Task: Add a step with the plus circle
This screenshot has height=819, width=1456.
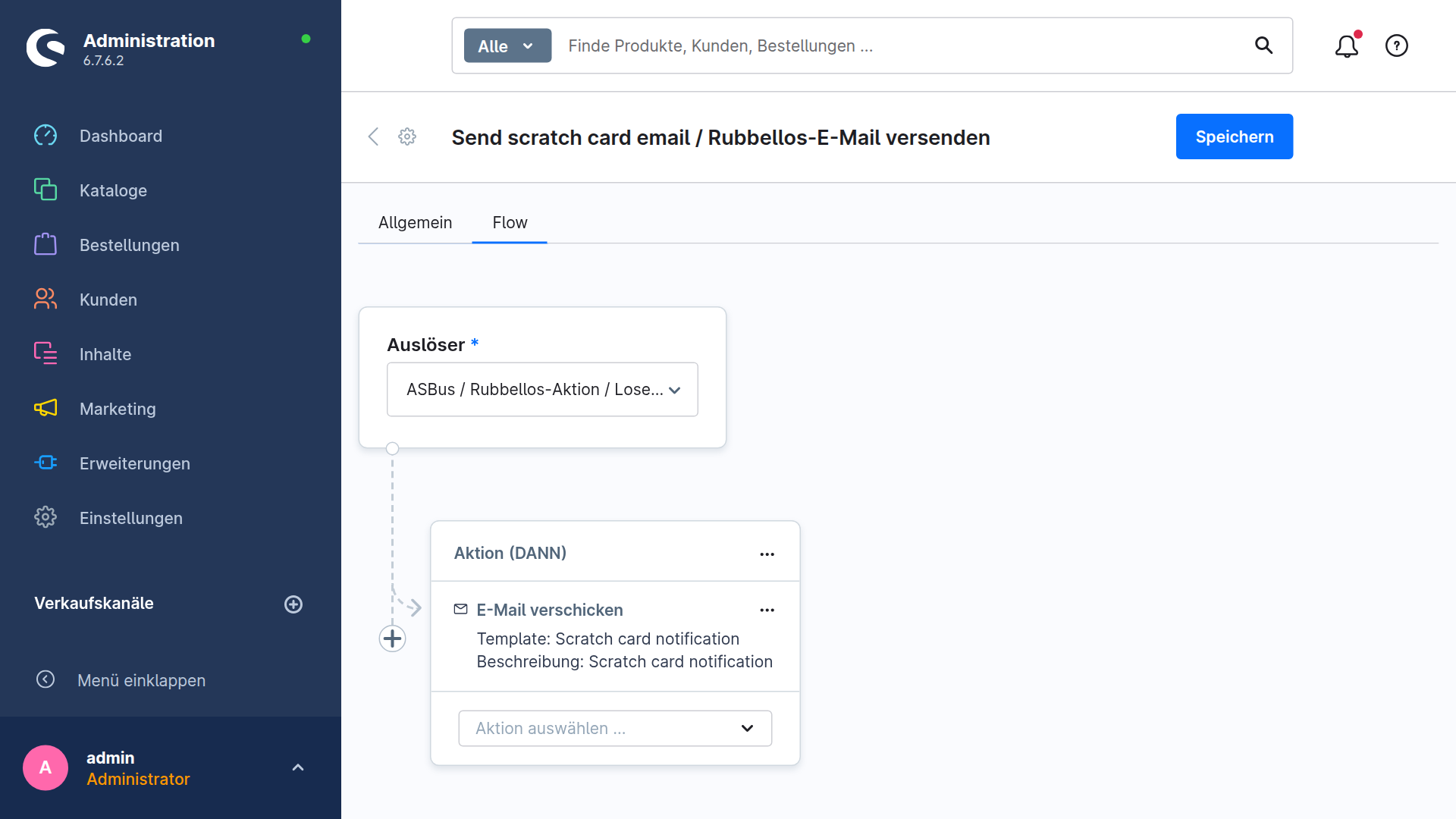Action: coord(392,639)
